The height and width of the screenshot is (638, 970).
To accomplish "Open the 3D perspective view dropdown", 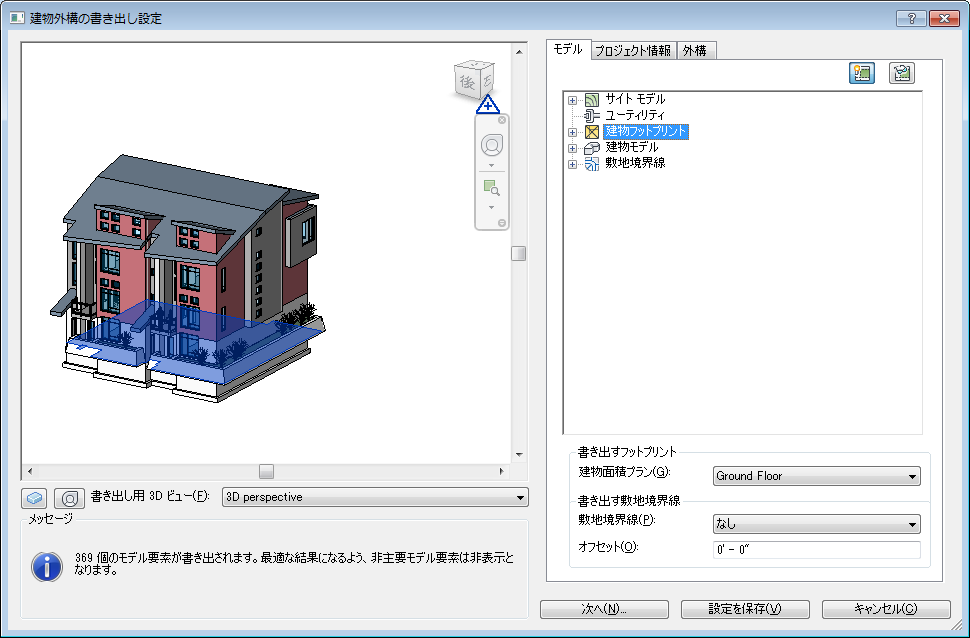I will coord(375,498).
